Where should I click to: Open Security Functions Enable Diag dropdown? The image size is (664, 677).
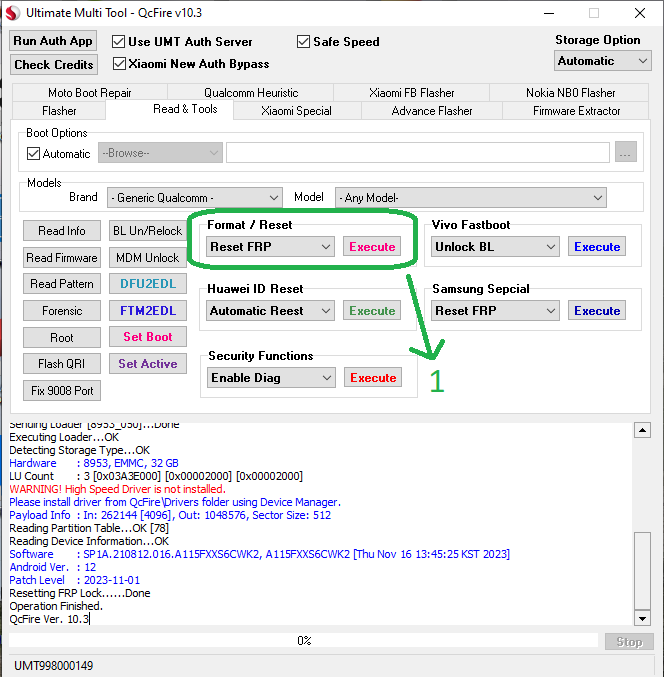(x=271, y=377)
